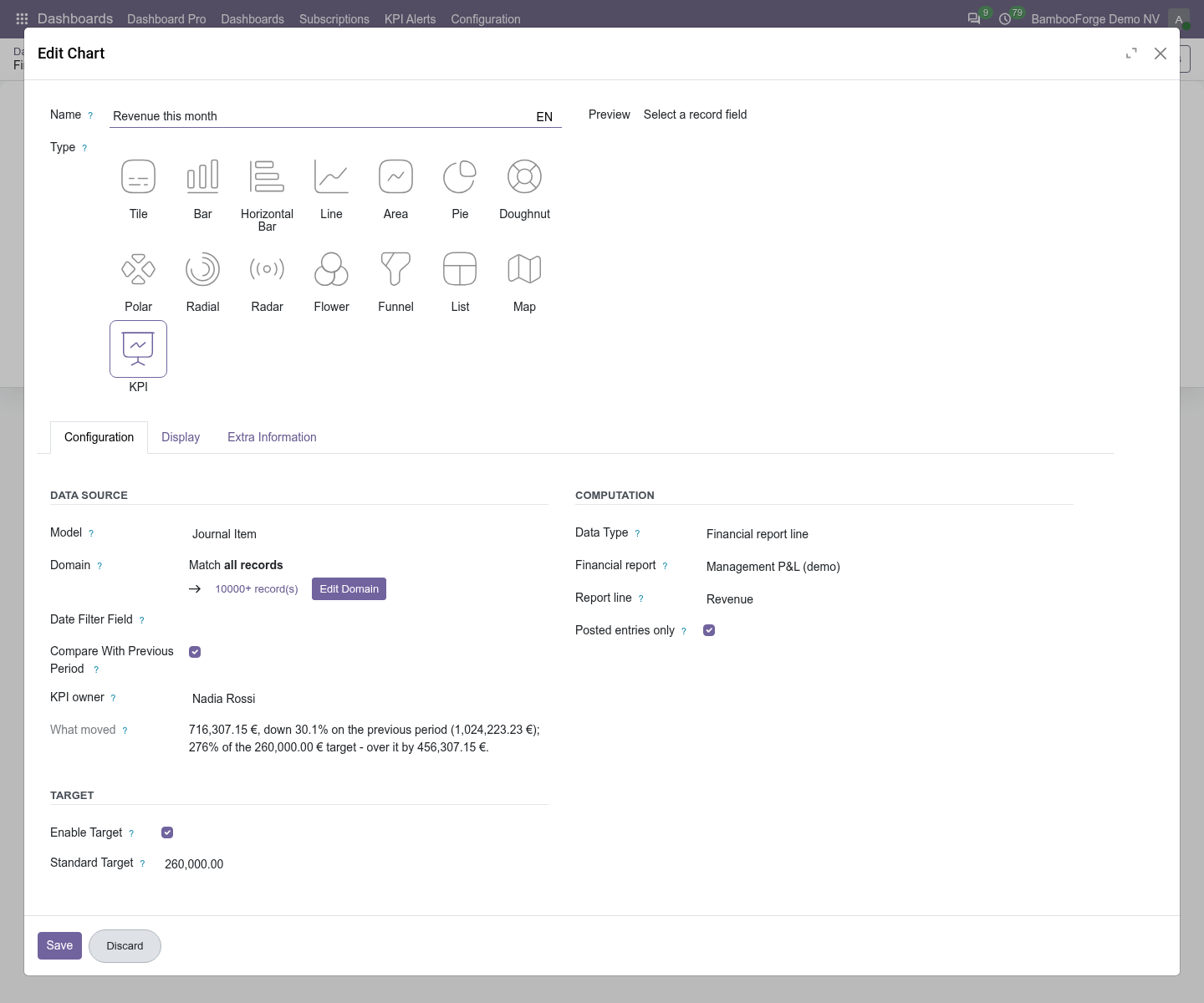
Task: Select the KPI chart type
Action: coord(138,349)
